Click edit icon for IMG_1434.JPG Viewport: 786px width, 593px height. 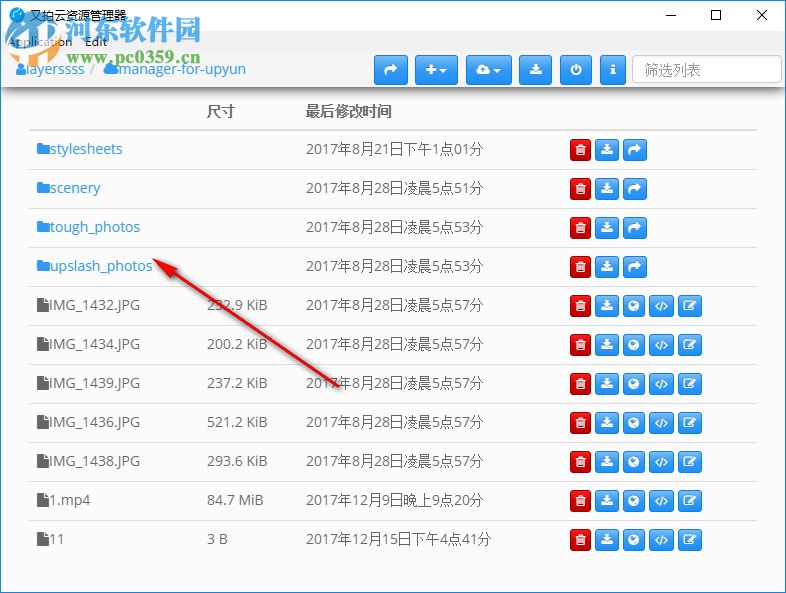(690, 345)
